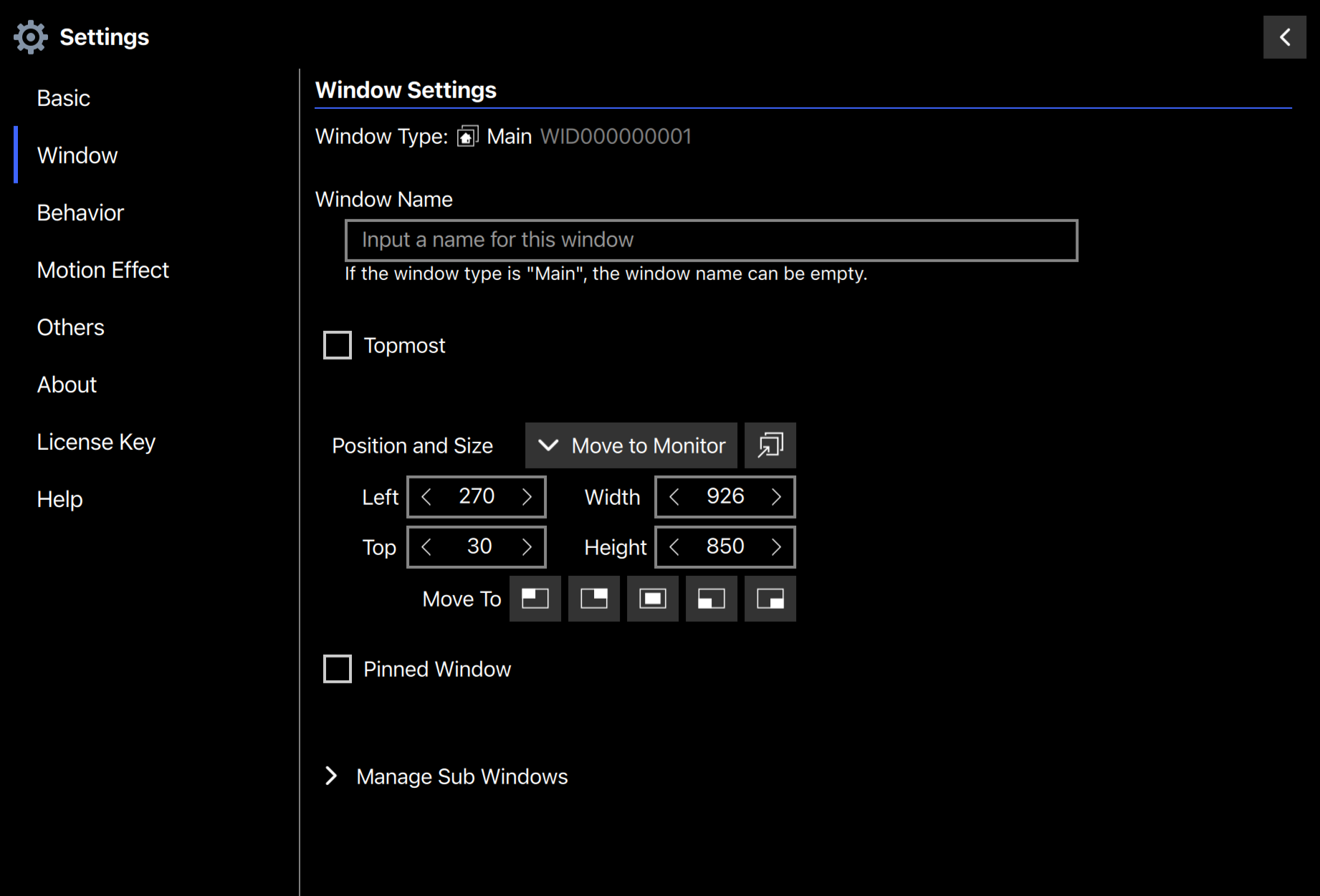This screenshot has height=896, width=1320.
Task: Move window to center of screen icon
Action: click(652, 599)
